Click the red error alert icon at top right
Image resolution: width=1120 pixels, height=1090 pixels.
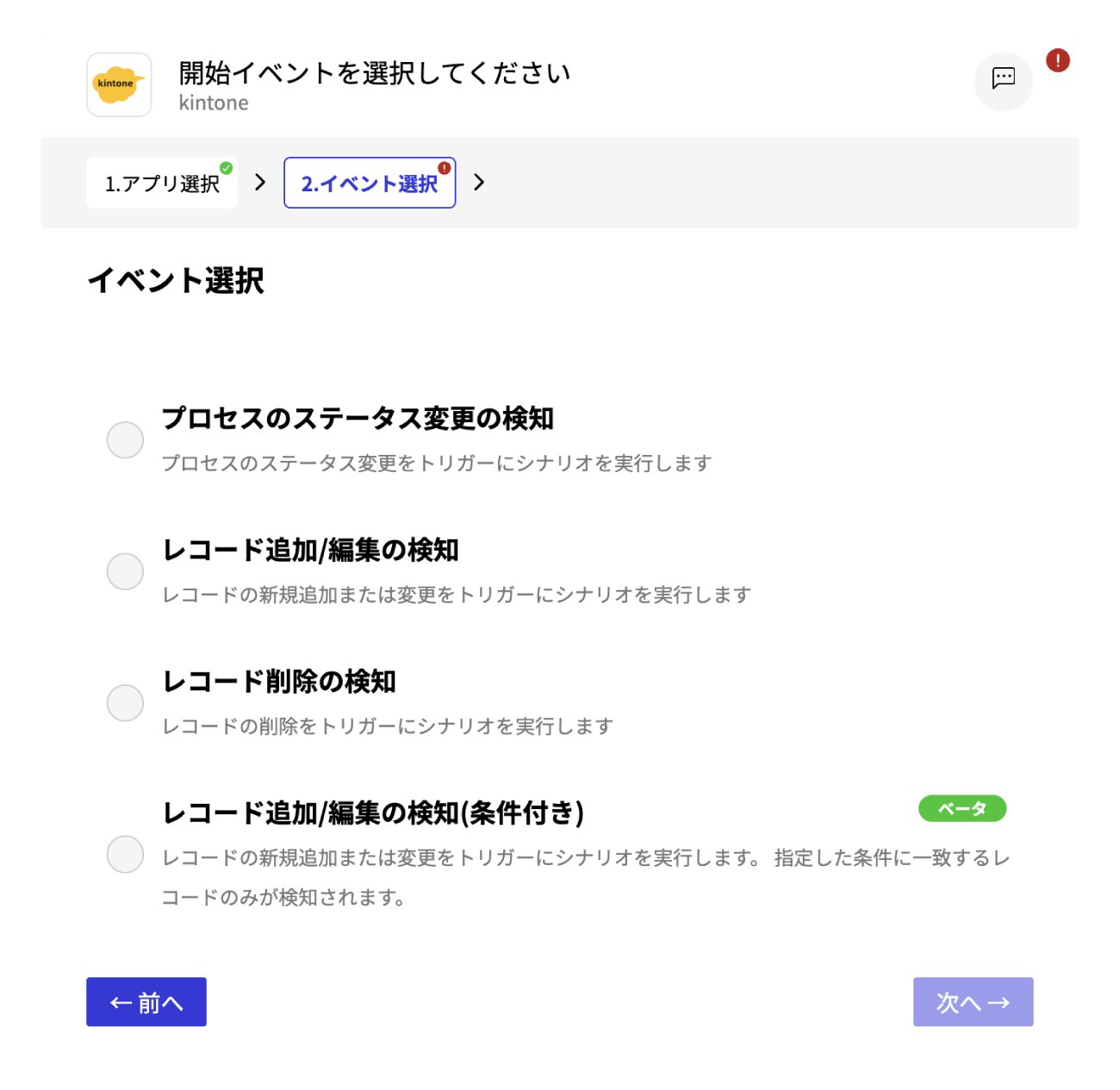[x=1057, y=60]
